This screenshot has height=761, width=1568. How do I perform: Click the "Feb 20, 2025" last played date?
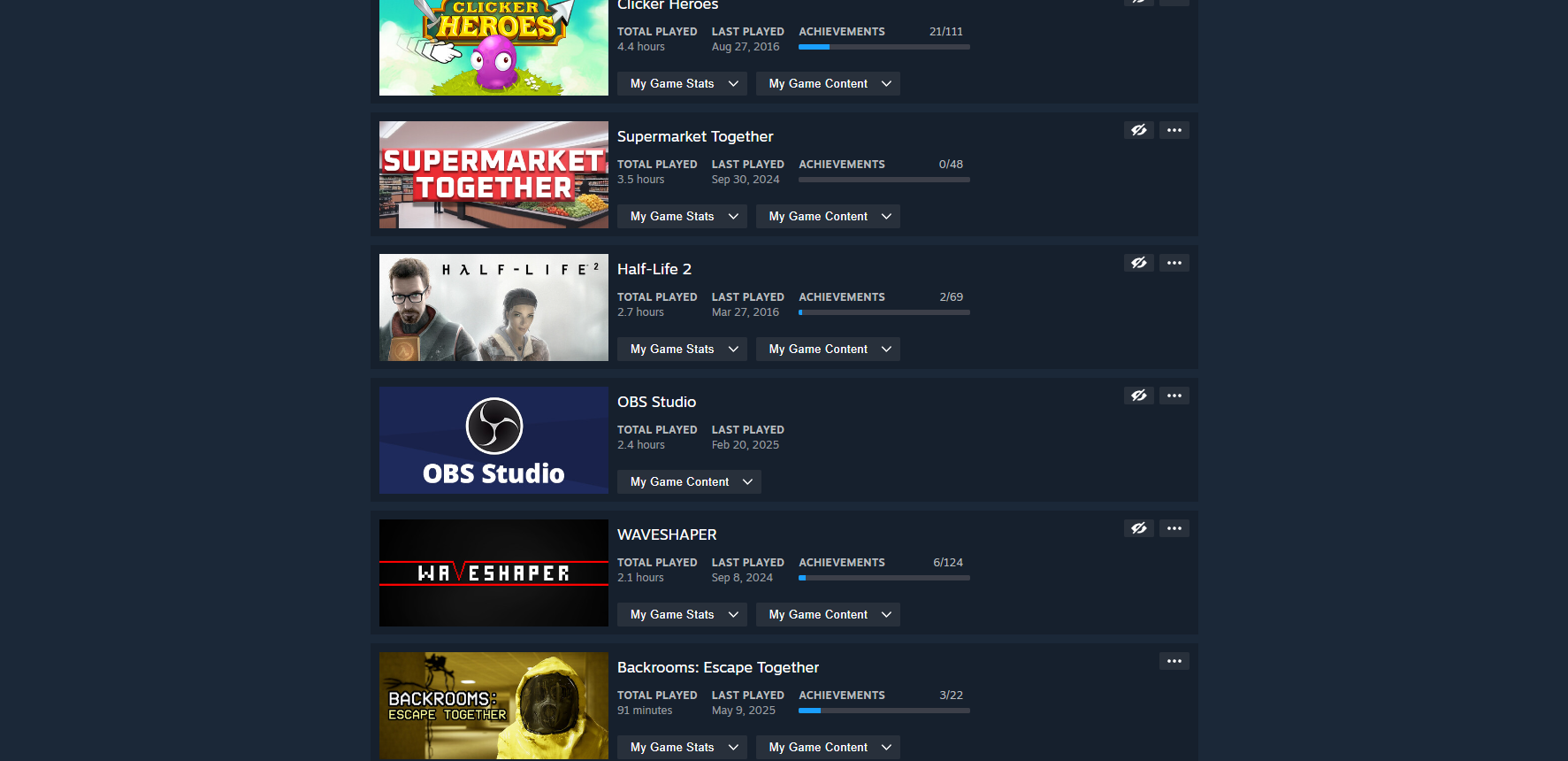pyautogui.click(x=746, y=445)
